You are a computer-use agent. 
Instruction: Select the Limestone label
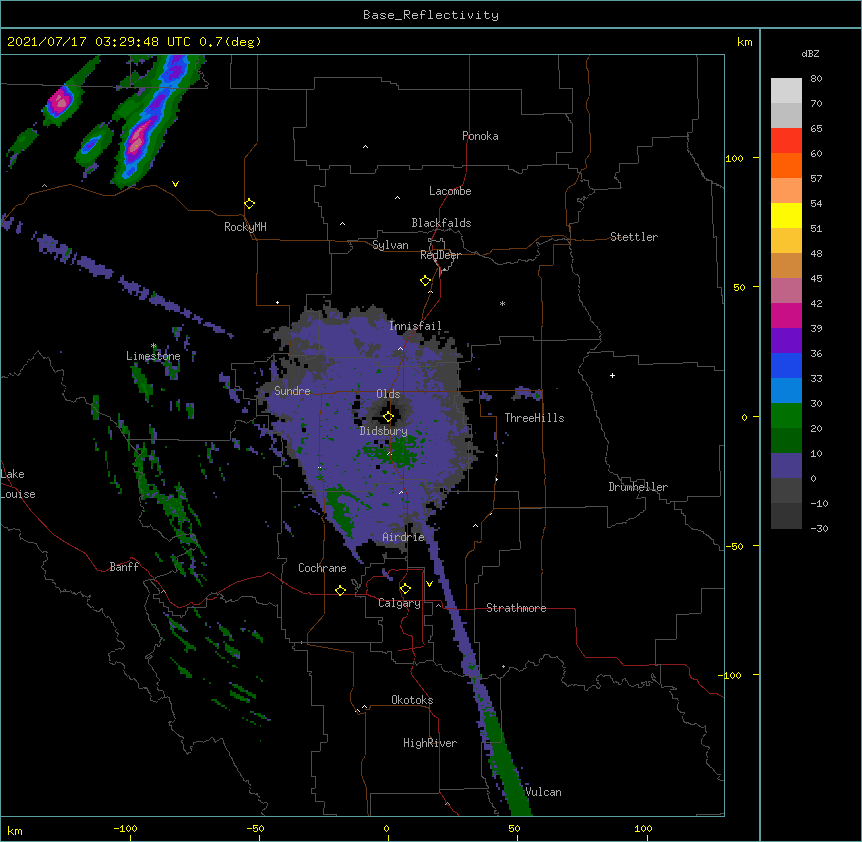point(153,356)
